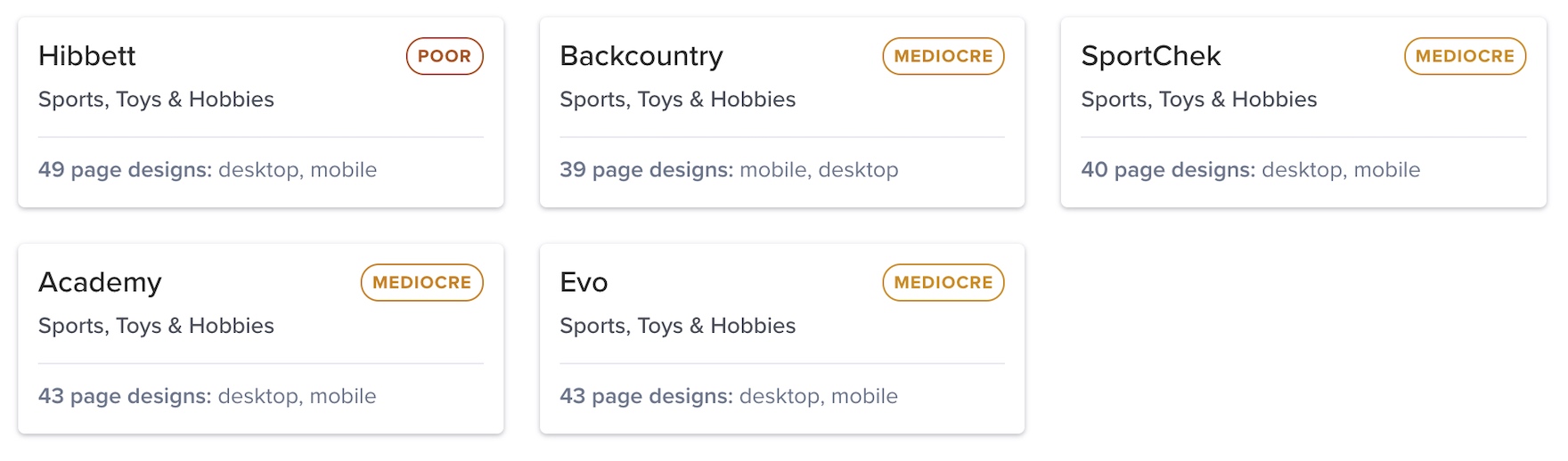1568x461 pixels.
Task: Select Backcountry's Sports, Toys & Hobbies category
Action: pos(677,100)
